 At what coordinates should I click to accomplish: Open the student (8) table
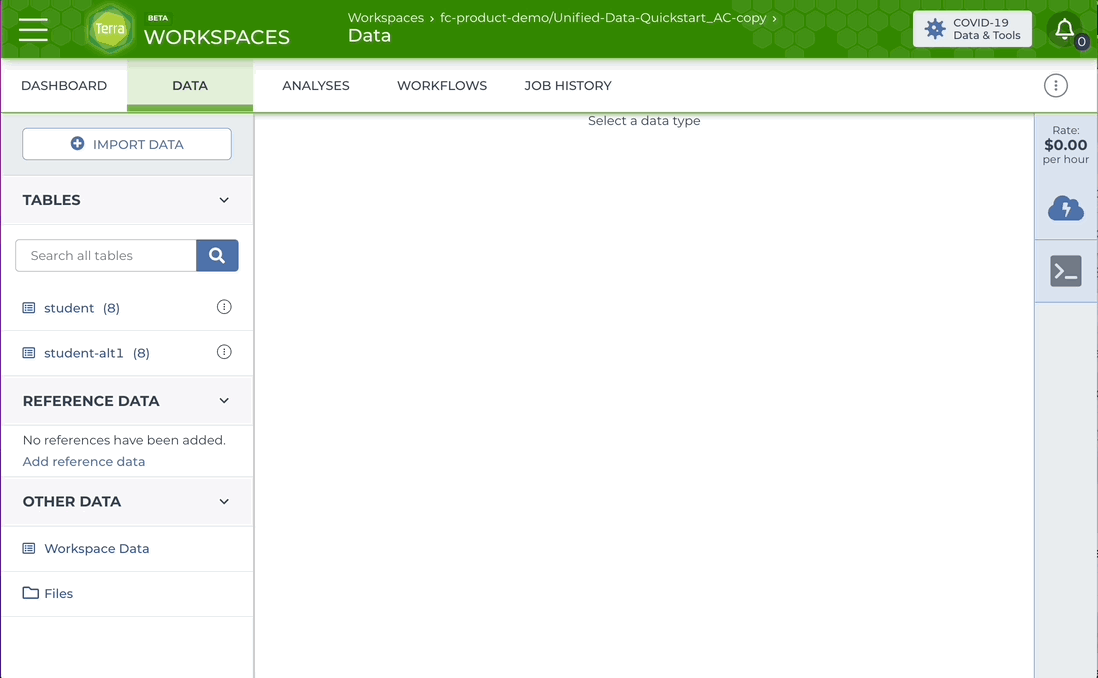tap(82, 308)
